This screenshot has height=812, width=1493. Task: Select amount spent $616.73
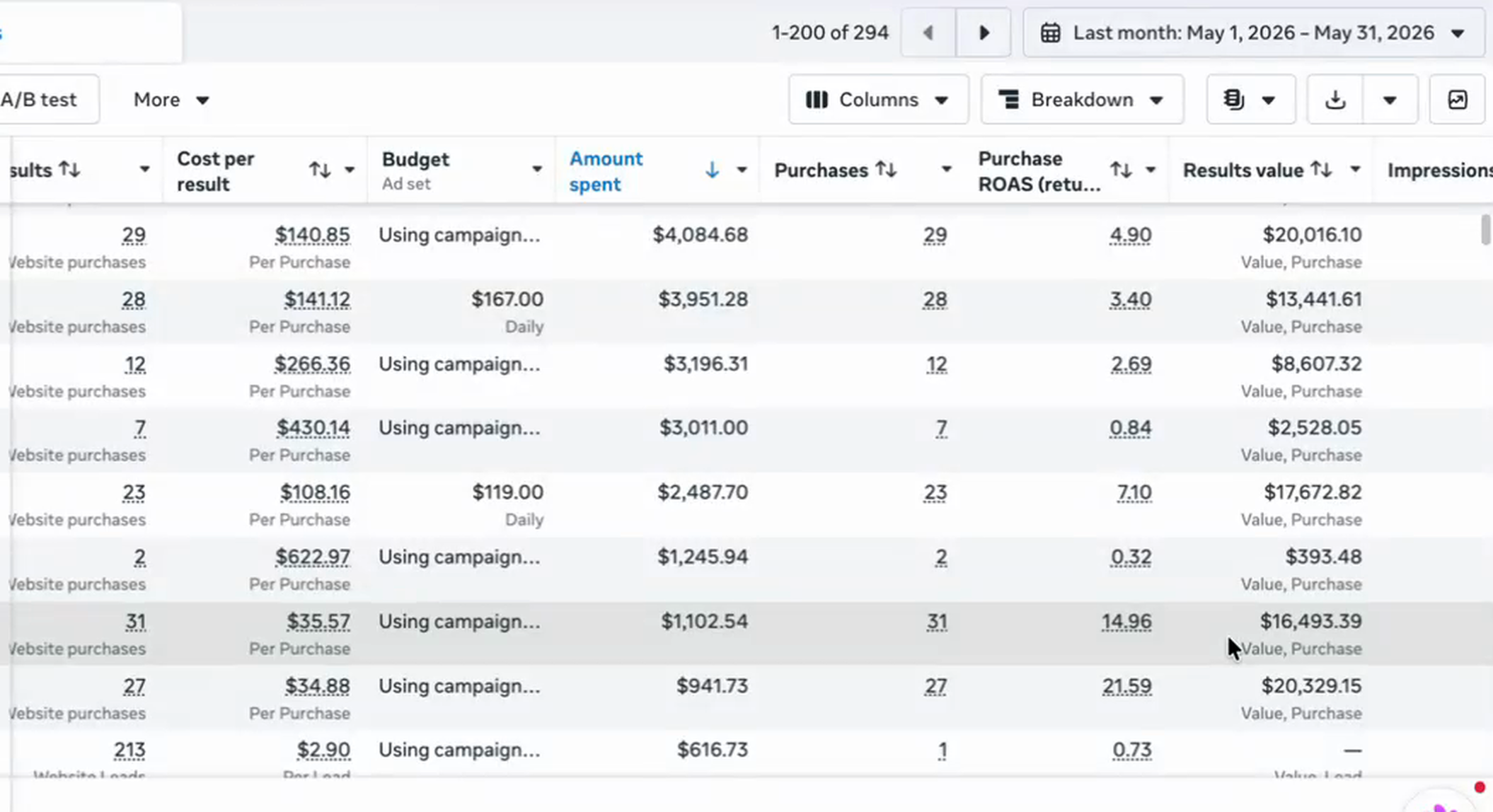click(x=712, y=750)
